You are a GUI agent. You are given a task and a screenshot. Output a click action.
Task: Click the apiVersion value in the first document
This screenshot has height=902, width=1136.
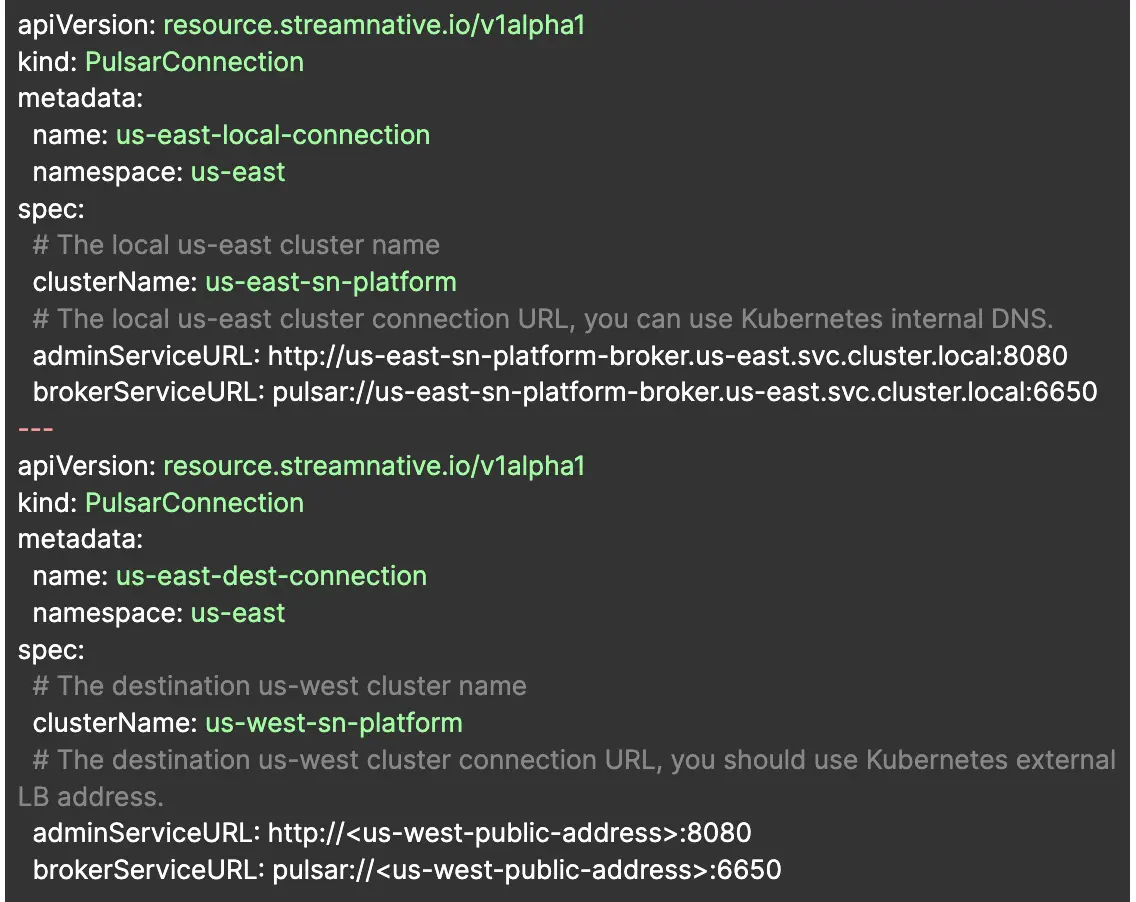coord(374,25)
